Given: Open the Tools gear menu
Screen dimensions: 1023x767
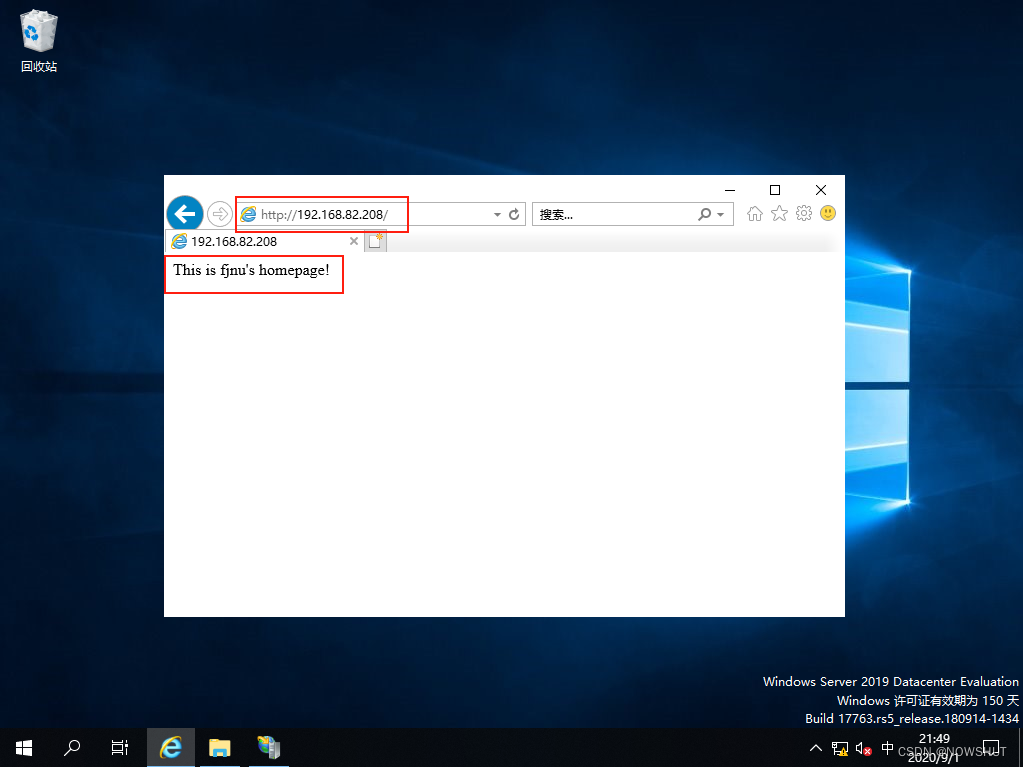Looking at the screenshot, I should click(804, 213).
